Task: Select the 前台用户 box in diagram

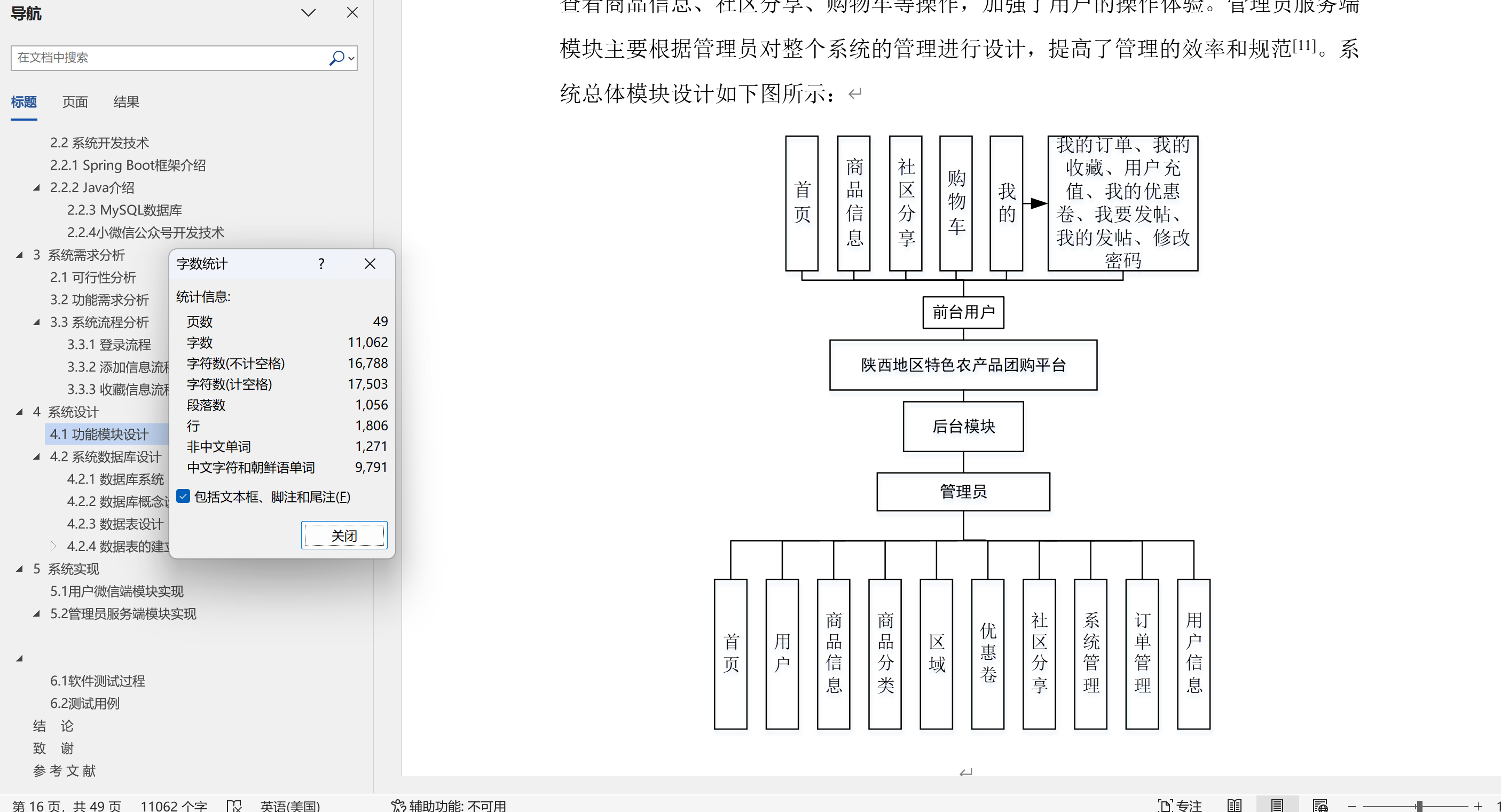Action: click(x=963, y=312)
